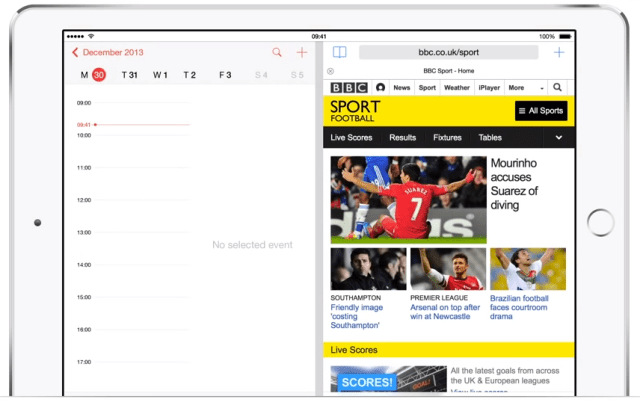Open News in the BBC navigation bar
Viewport: 640px width, 414px height.
402,88
